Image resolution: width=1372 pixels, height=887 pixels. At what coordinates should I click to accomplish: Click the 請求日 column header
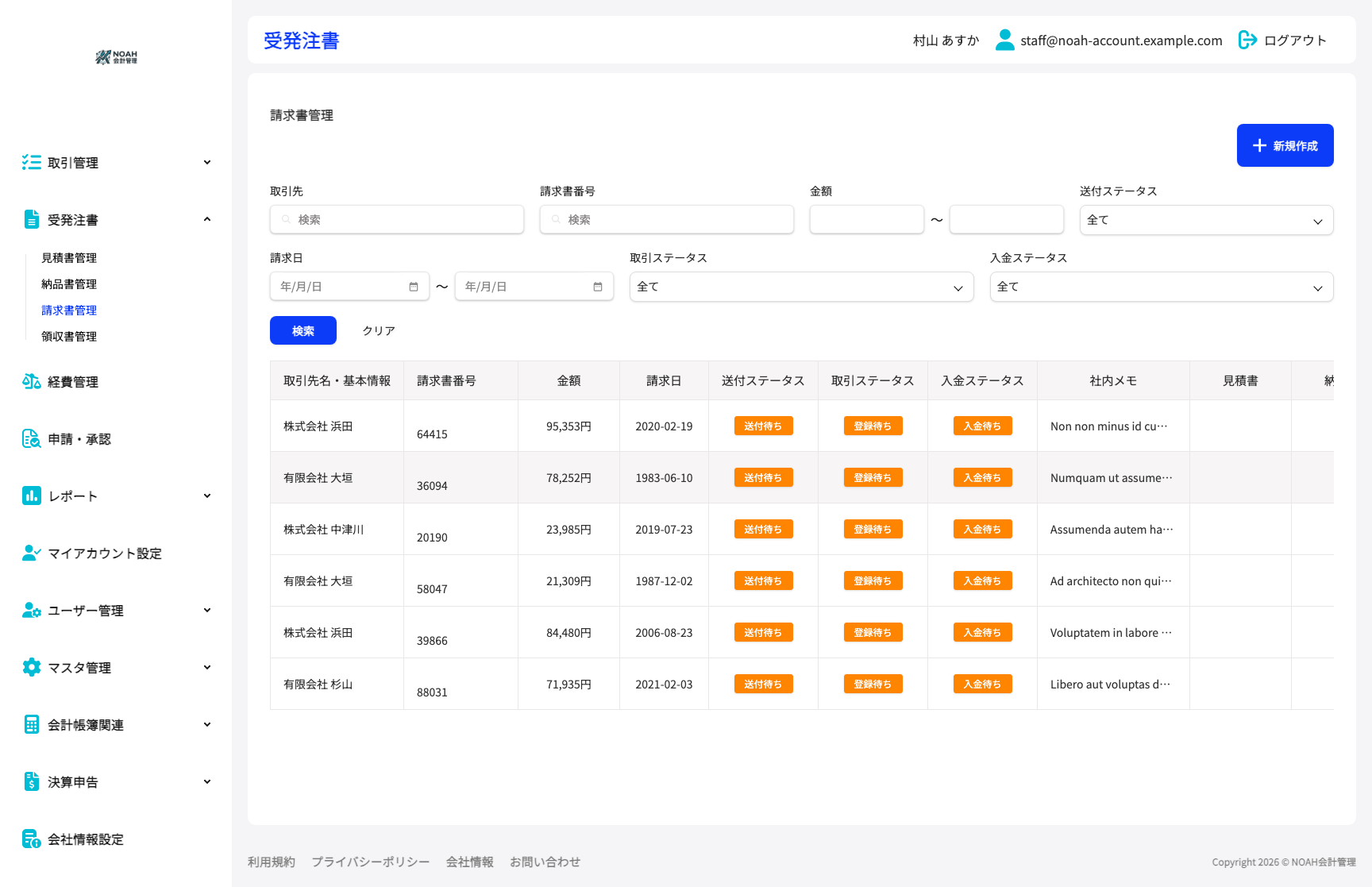point(664,380)
